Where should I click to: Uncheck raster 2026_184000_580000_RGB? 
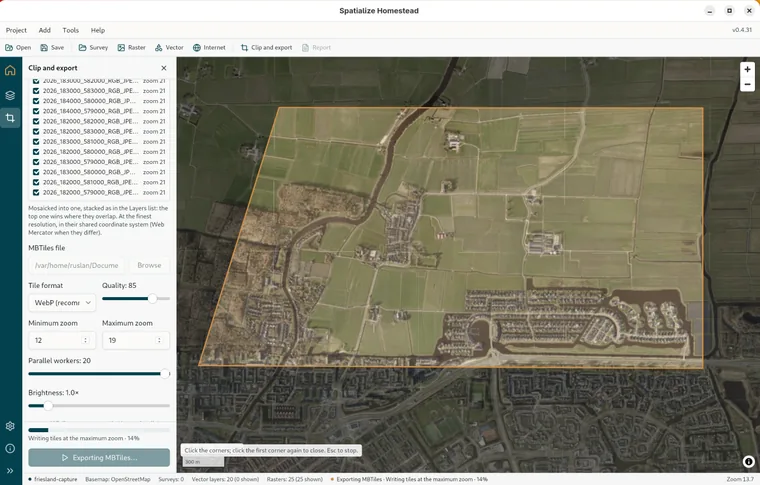[36, 101]
